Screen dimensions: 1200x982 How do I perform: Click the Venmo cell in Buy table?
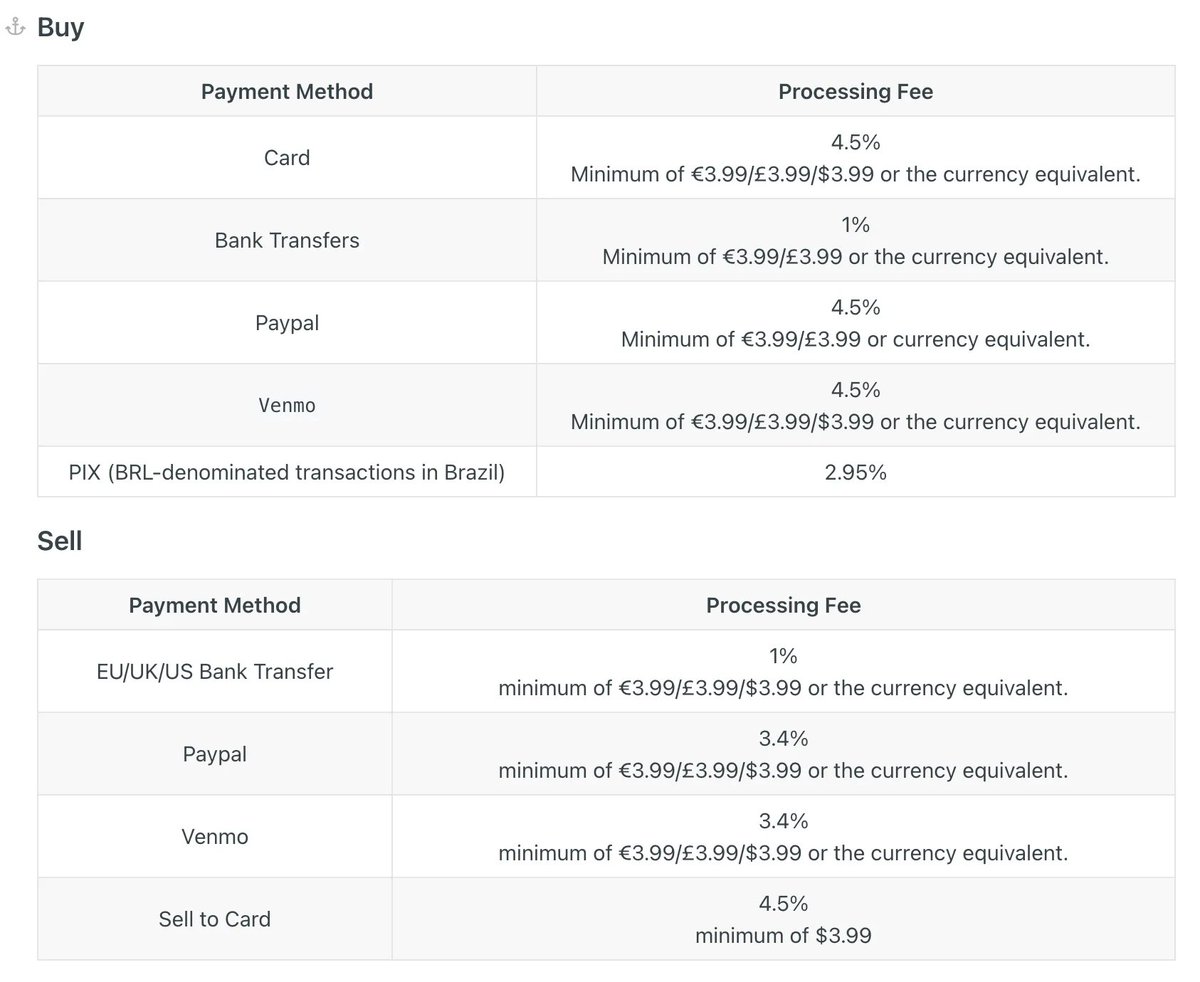tap(287, 405)
